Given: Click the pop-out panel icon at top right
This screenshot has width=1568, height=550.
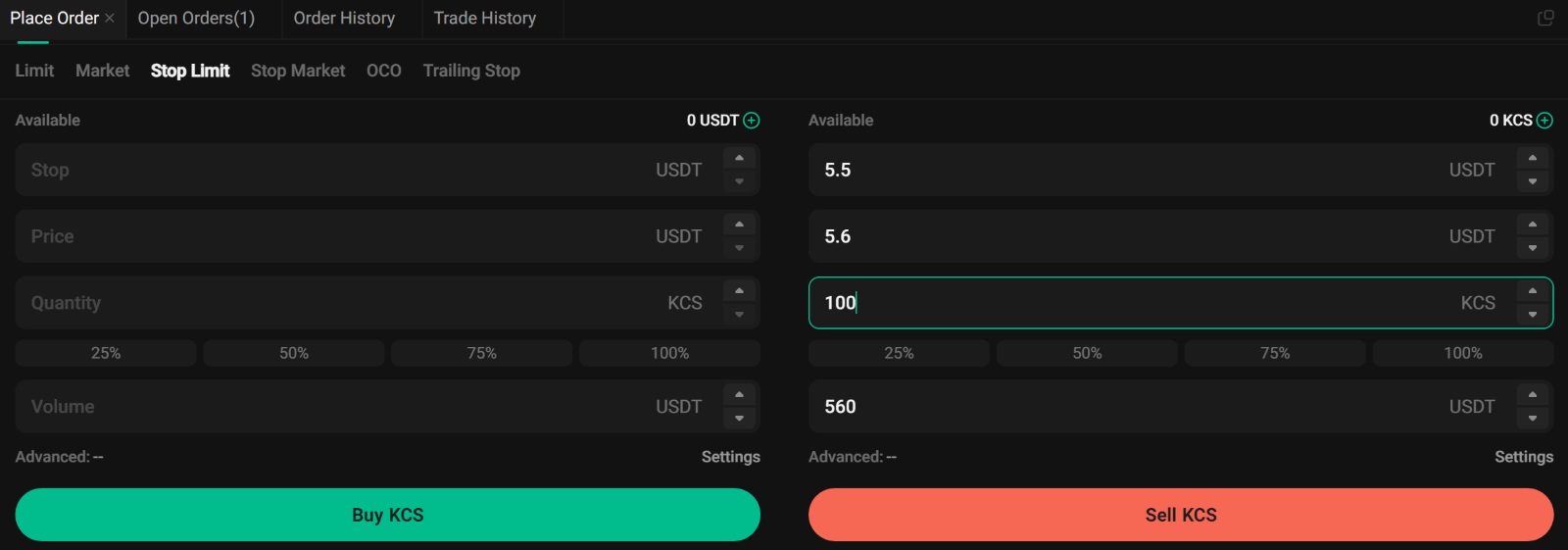Looking at the screenshot, I should [x=1545, y=18].
